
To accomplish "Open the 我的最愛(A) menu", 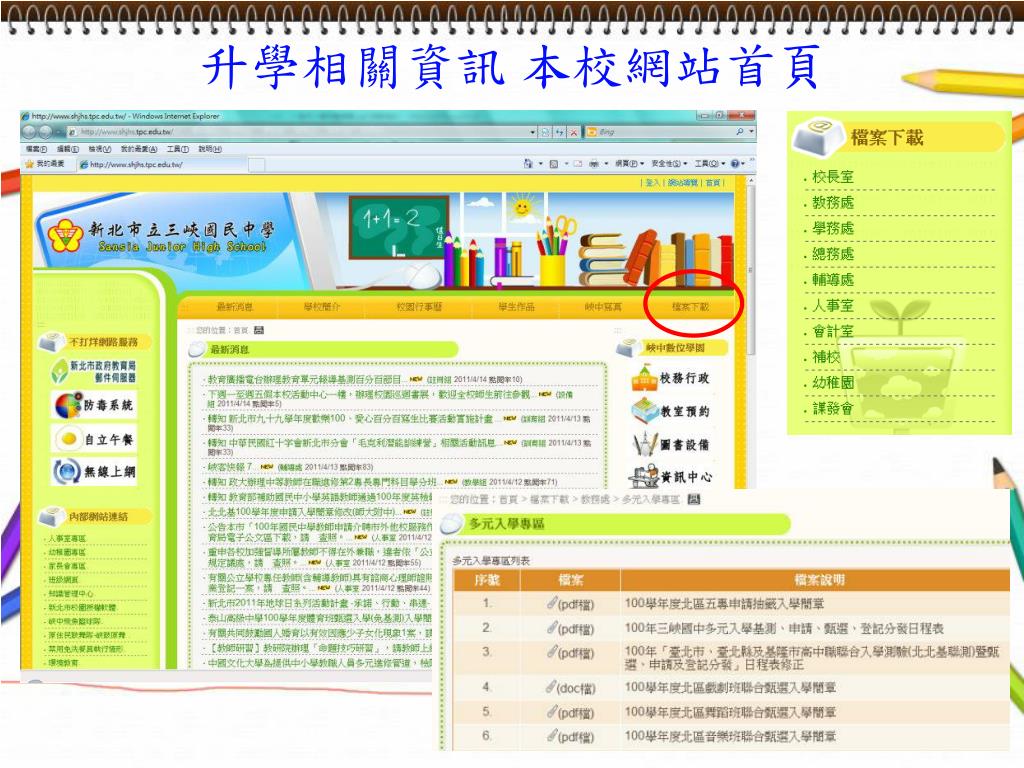I will pyautogui.click(x=138, y=149).
